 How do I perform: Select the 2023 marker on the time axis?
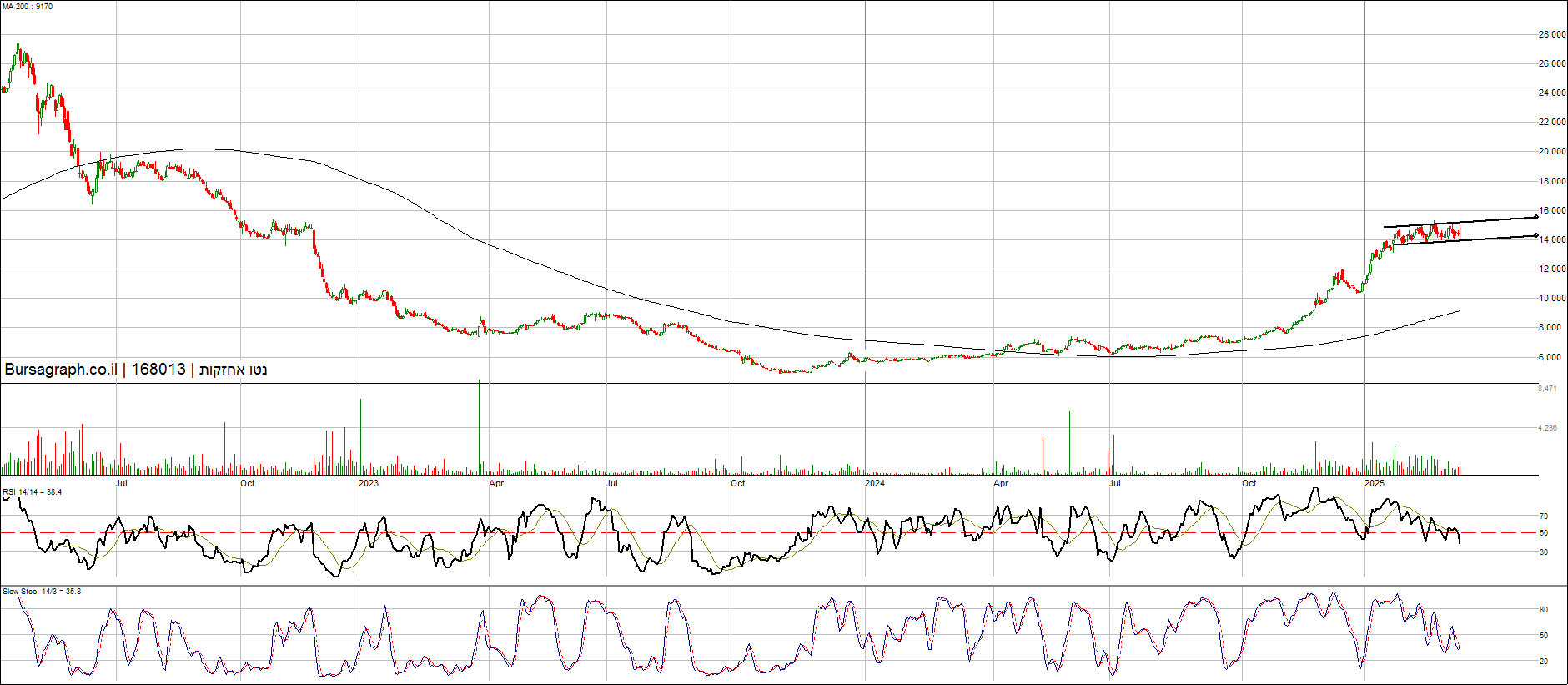368,483
